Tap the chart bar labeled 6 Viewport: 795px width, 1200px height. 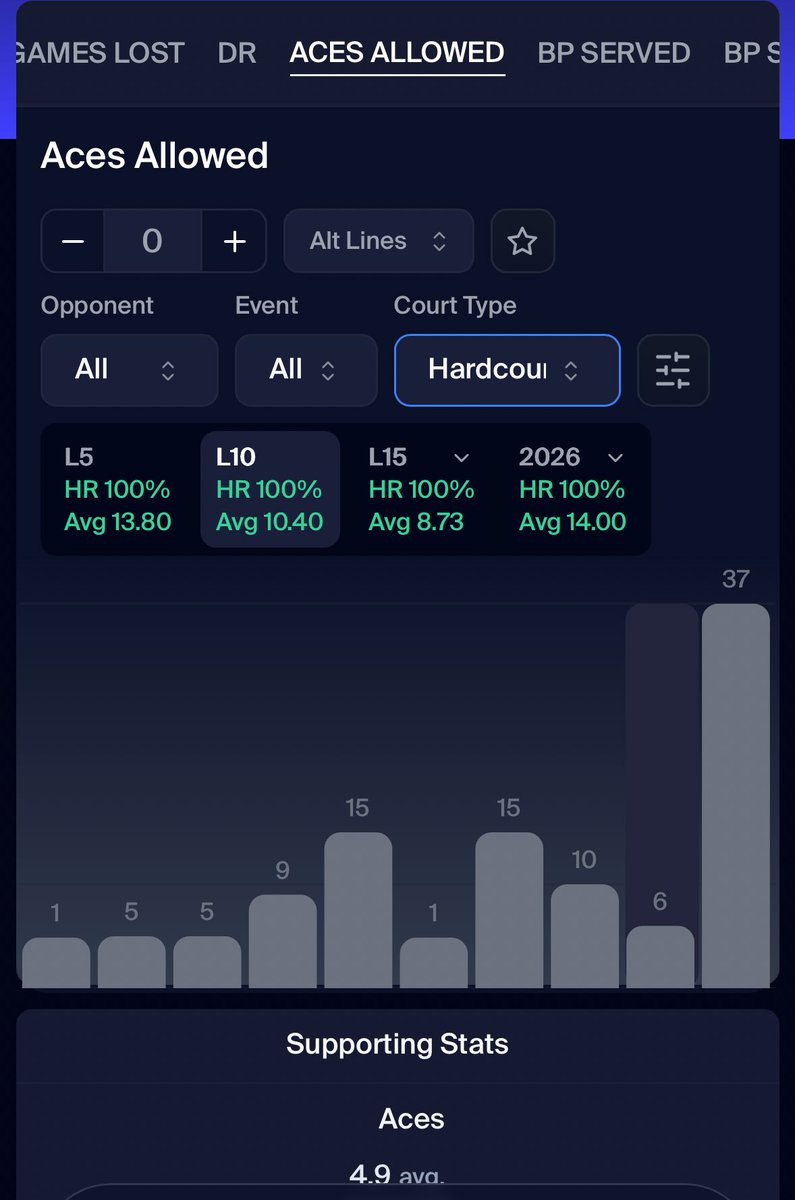(x=660, y=957)
